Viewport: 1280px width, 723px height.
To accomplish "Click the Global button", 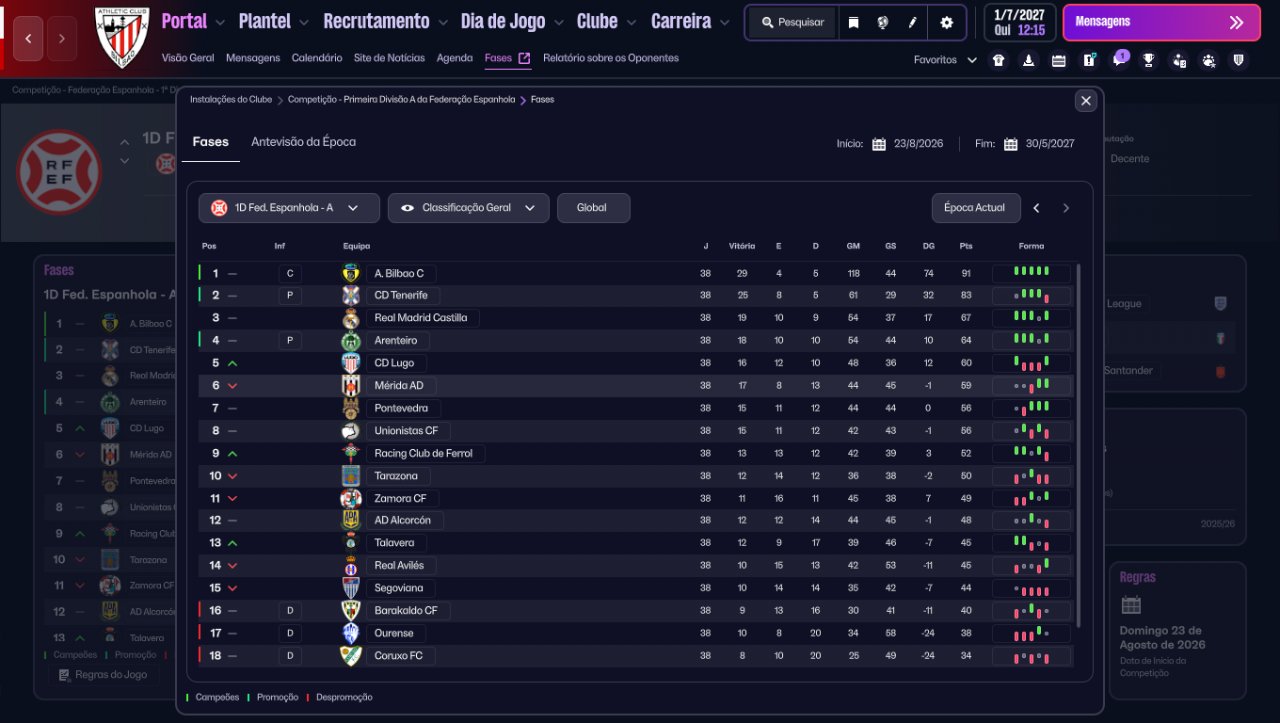I will [x=593, y=208].
